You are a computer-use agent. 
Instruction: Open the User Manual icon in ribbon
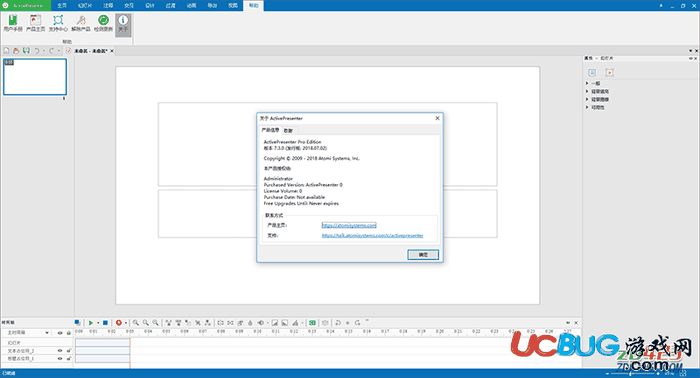(12, 23)
